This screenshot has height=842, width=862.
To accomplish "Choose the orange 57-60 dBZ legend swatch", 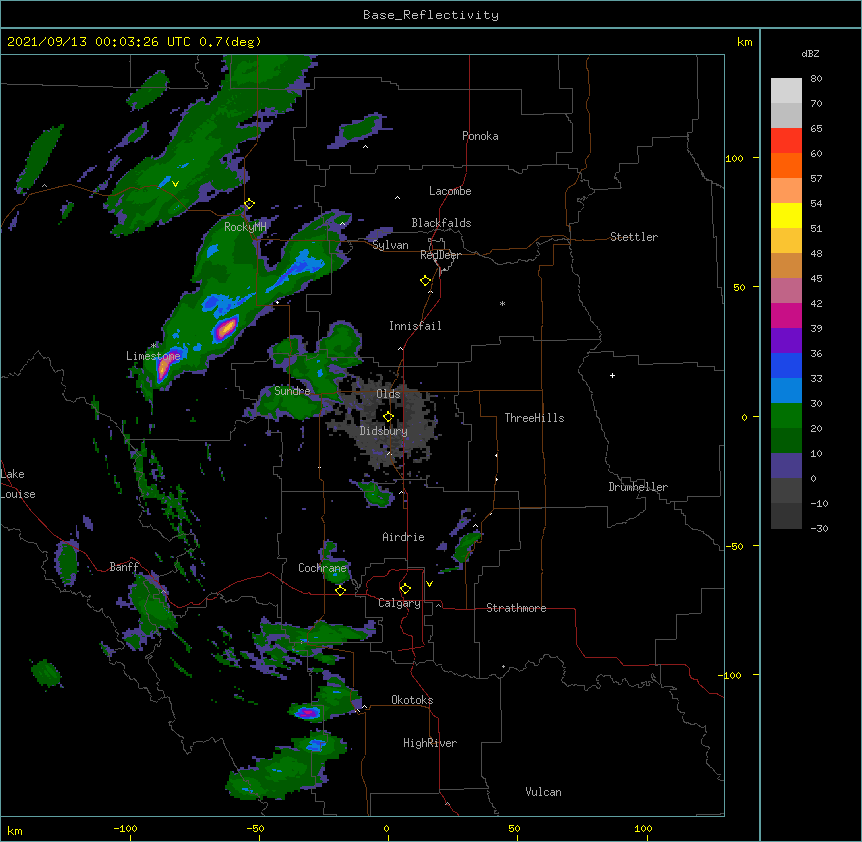I will 786,165.
